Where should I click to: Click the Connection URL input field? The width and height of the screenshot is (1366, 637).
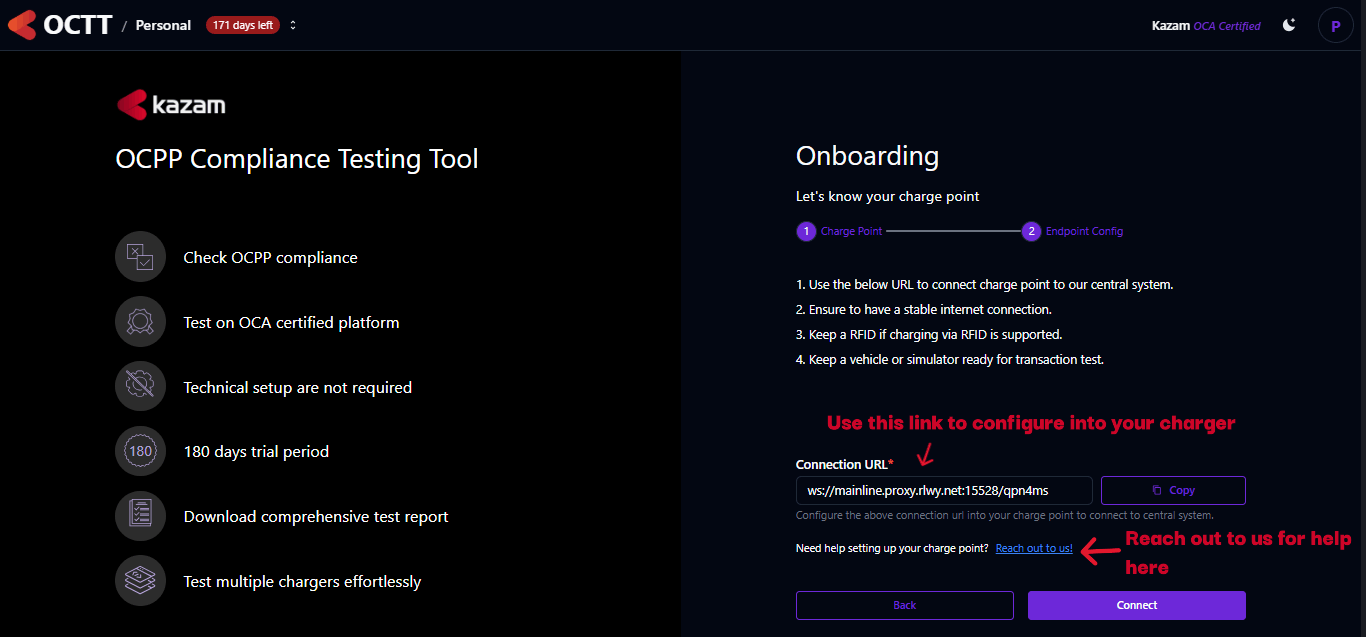click(x=944, y=490)
